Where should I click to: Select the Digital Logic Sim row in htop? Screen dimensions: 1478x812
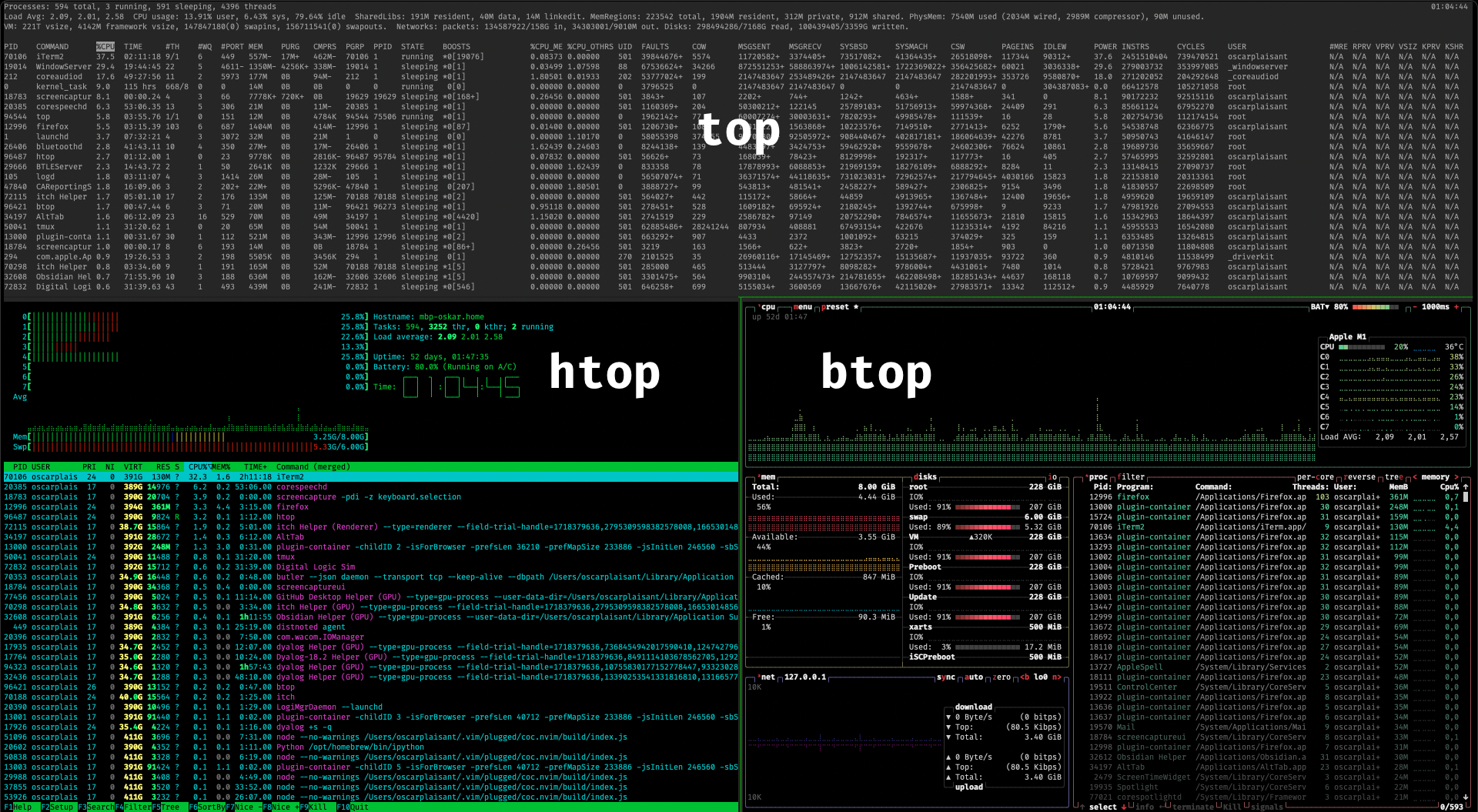(x=370, y=567)
